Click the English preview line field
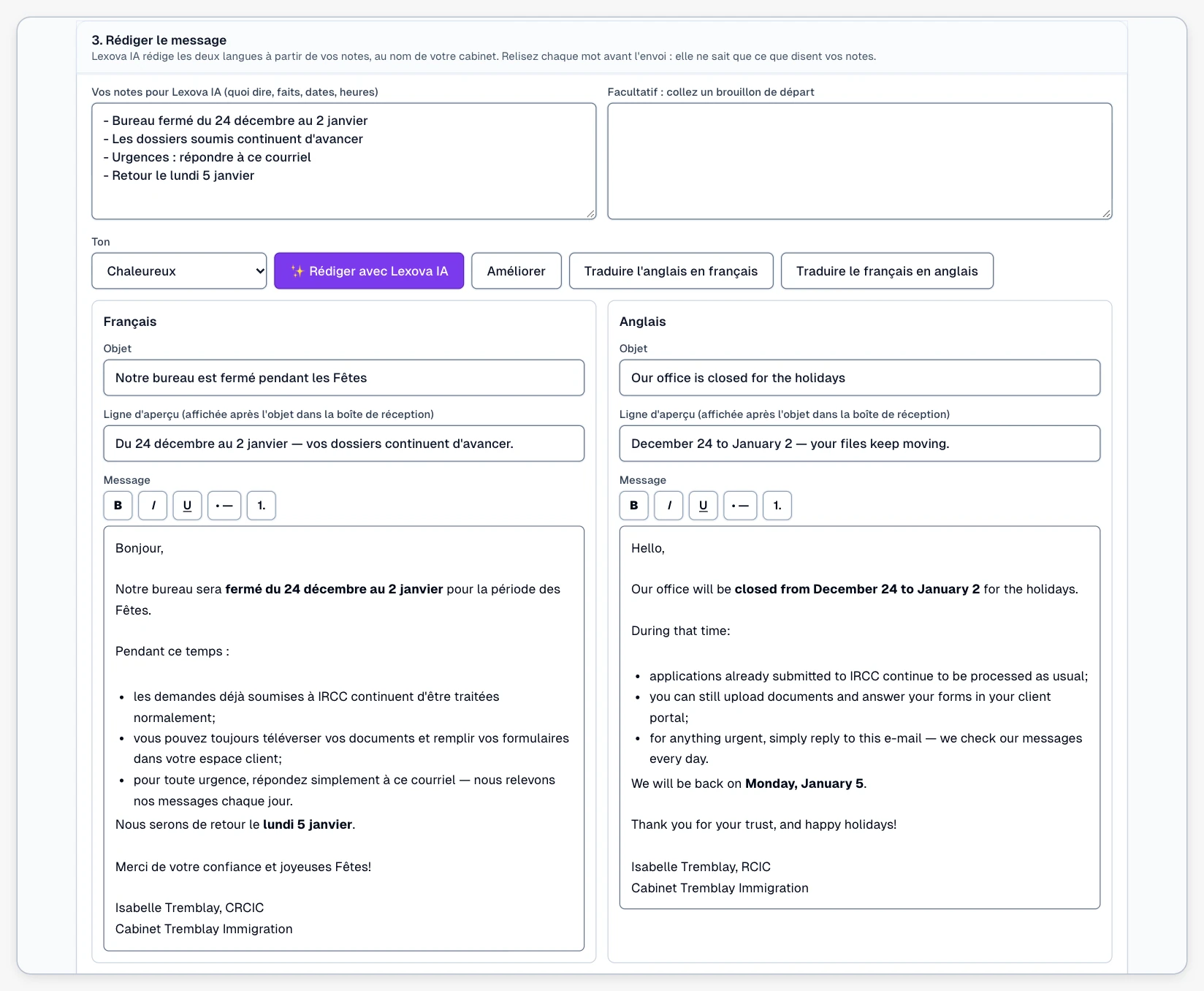 (860, 444)
